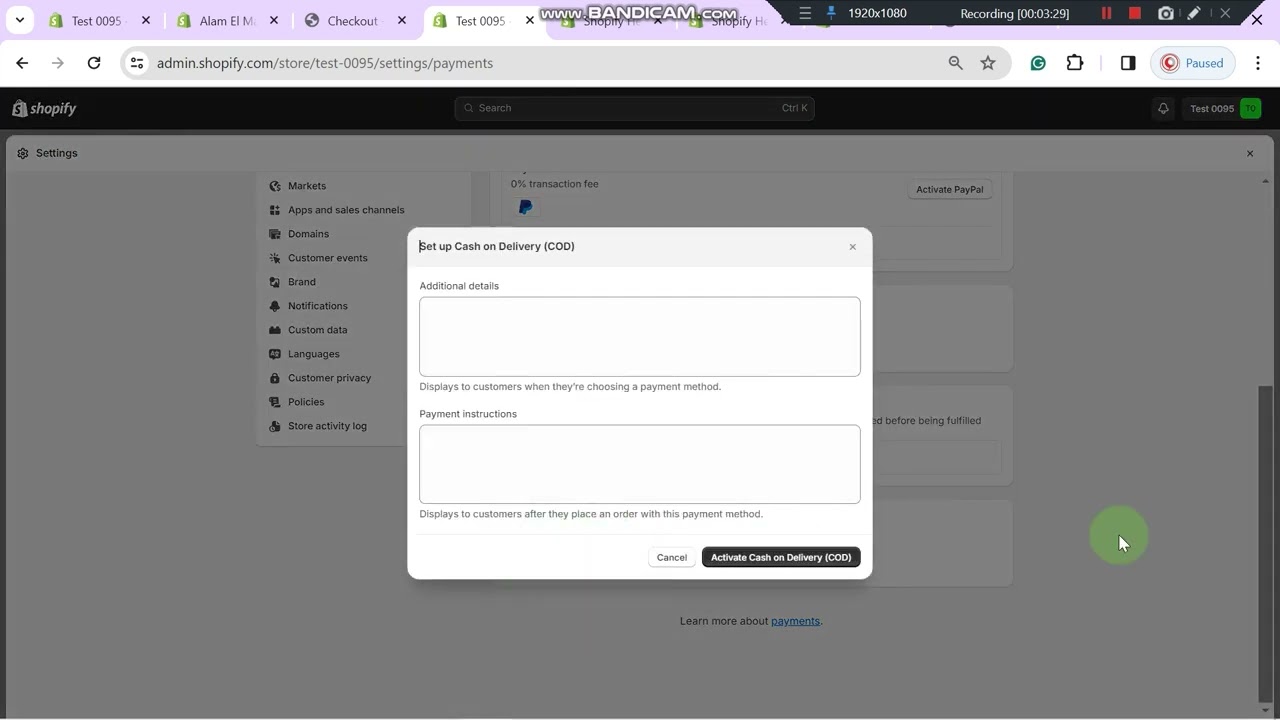Image resolution: width=1280 pixels, height=720 pixels.
Task: Stop the Bandicam recording
Action: (x=1135, y=13)
